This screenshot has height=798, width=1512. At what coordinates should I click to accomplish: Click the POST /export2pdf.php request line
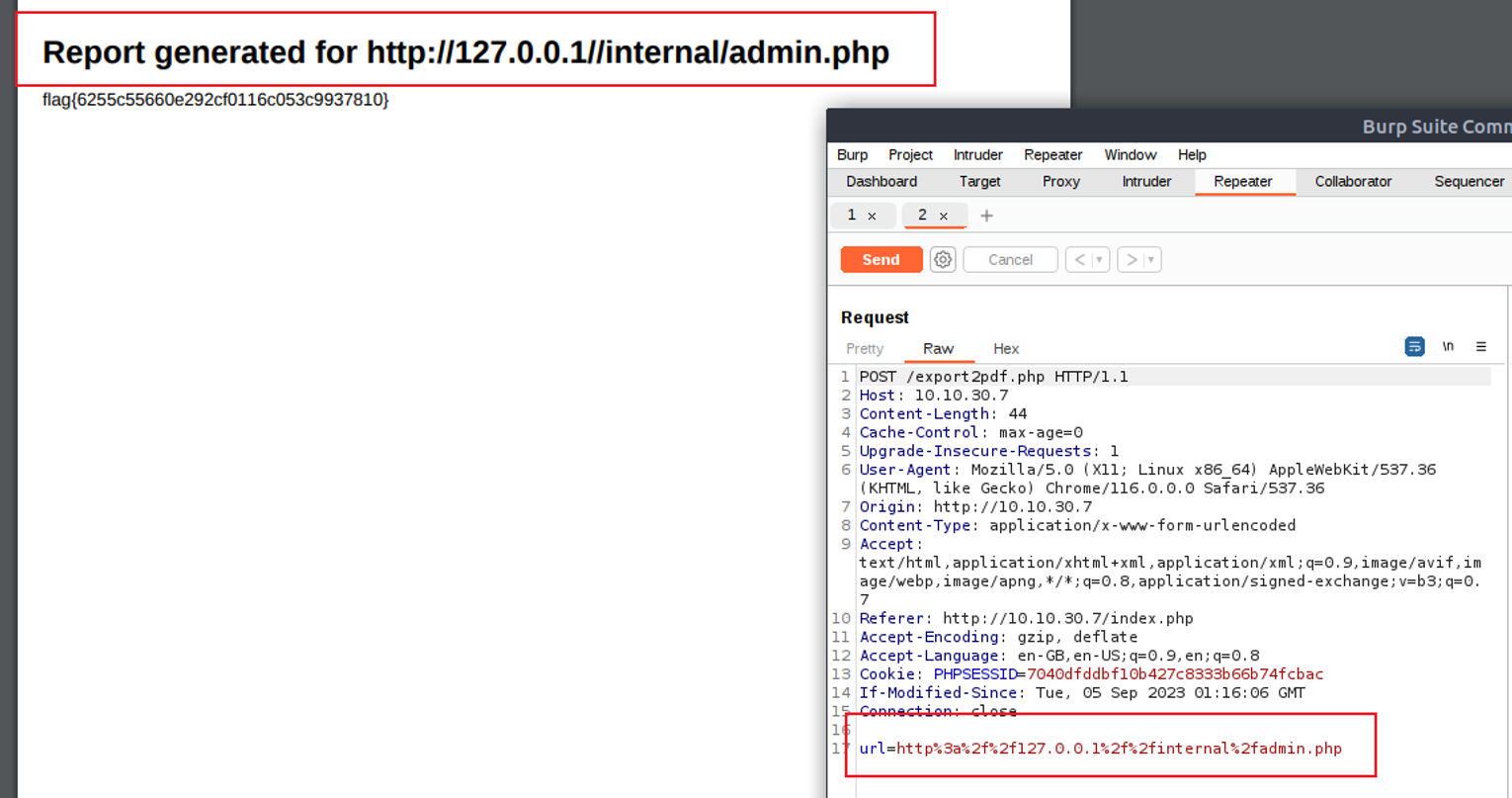pos(993,377)
